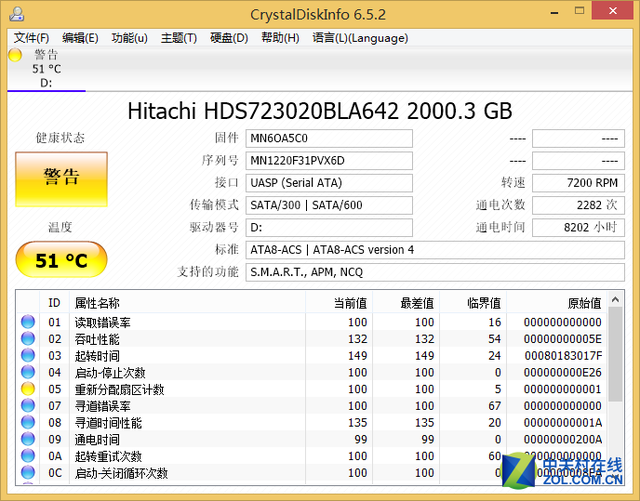
Task: Open the 语言(L)(Language) menu
Action: (360, 38)
